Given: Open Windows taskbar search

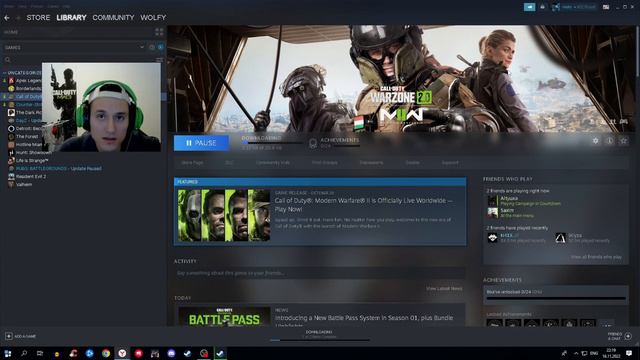Looking at the screenshot, I should [x=24, y=353].
